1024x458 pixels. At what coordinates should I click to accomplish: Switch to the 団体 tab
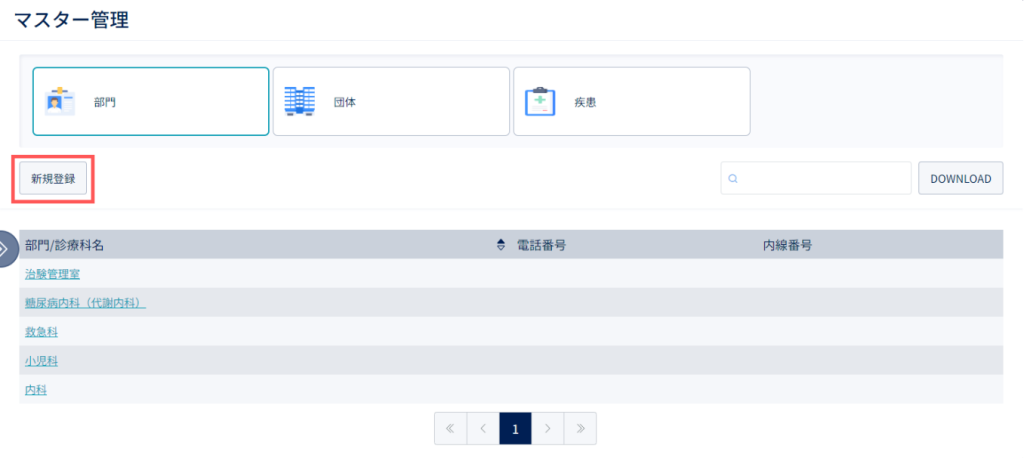click(x=391, y=101)
